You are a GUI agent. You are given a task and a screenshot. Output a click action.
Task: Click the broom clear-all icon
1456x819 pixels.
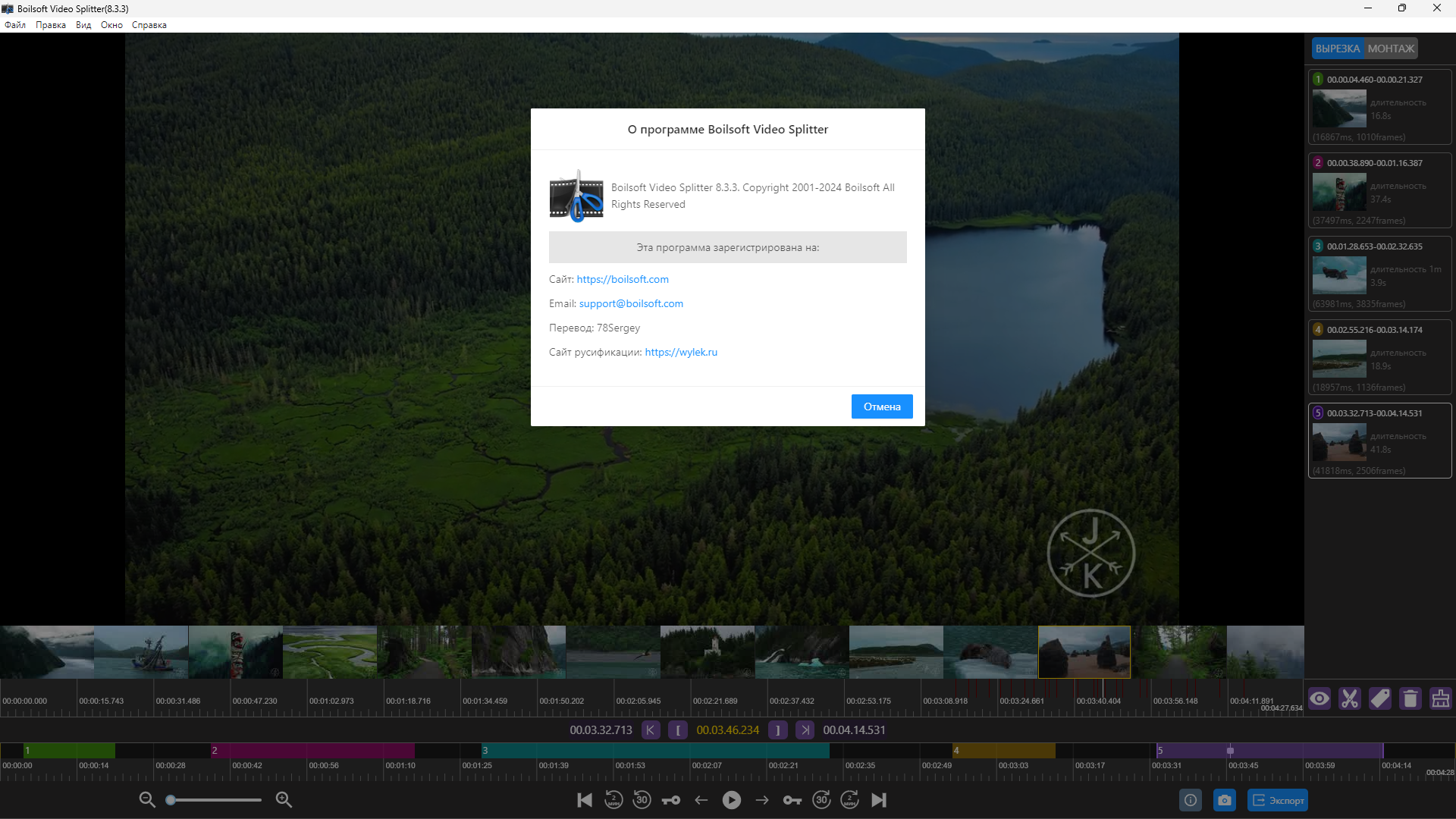coord(1440,698)
